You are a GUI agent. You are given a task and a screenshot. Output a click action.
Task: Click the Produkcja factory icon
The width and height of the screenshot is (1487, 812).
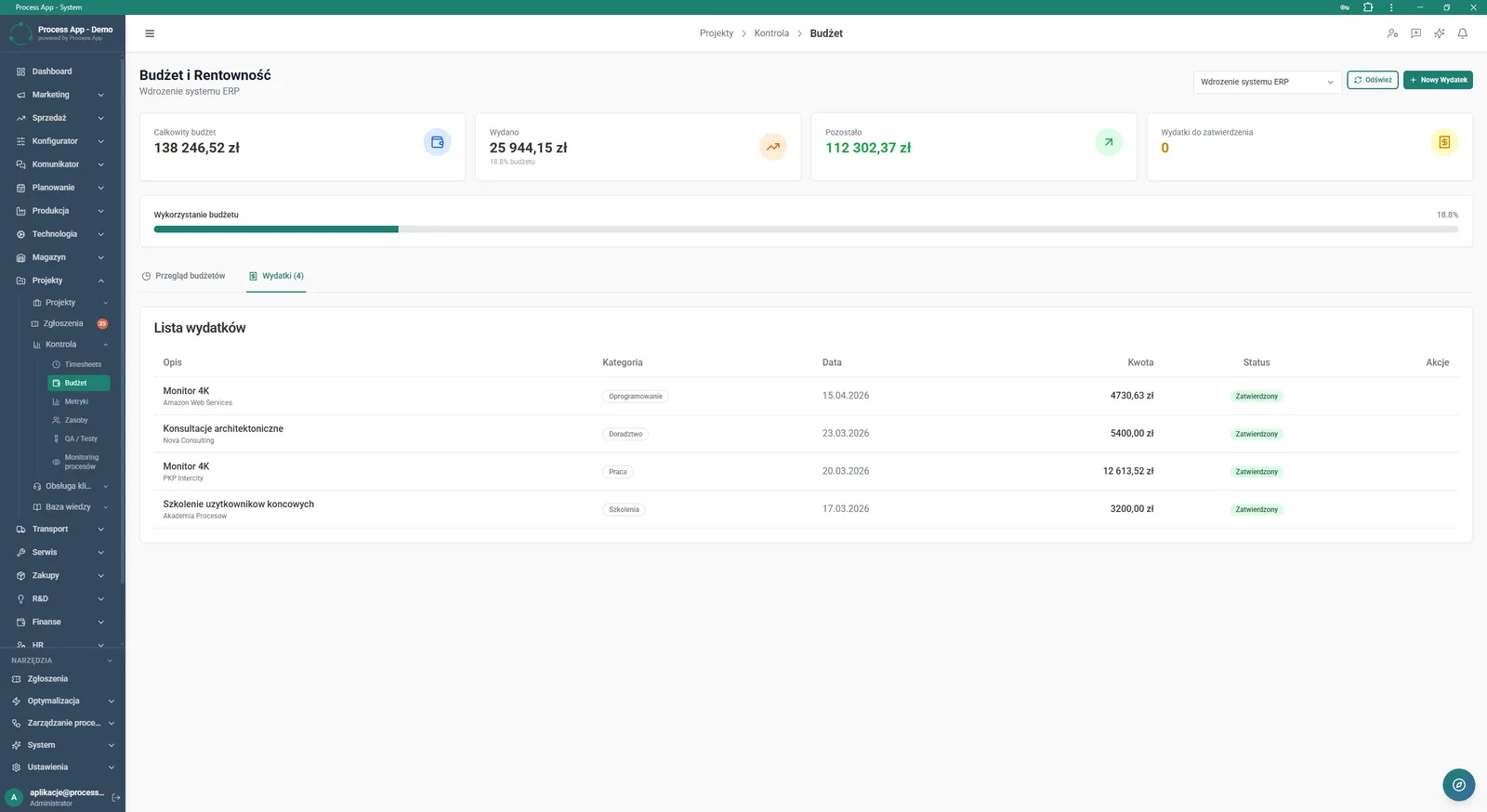click(x=20, y=211)
